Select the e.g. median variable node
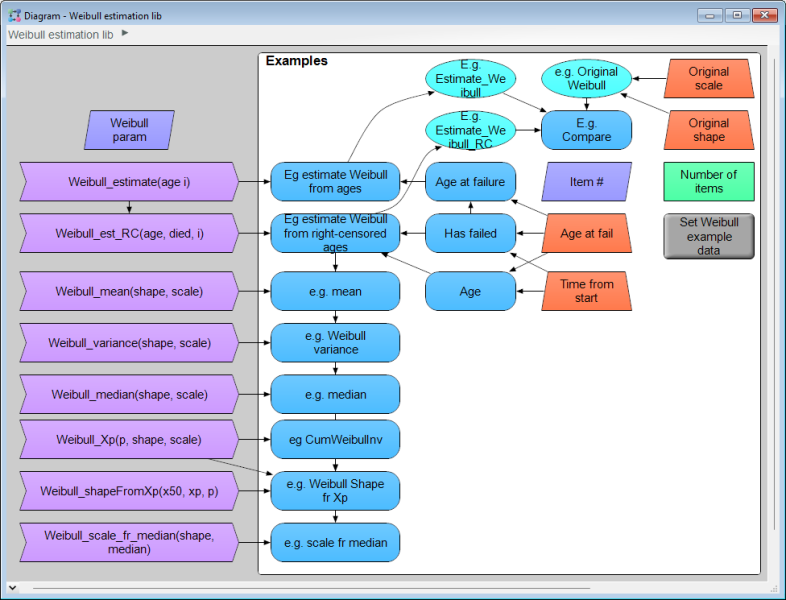 tap(335, 394)
